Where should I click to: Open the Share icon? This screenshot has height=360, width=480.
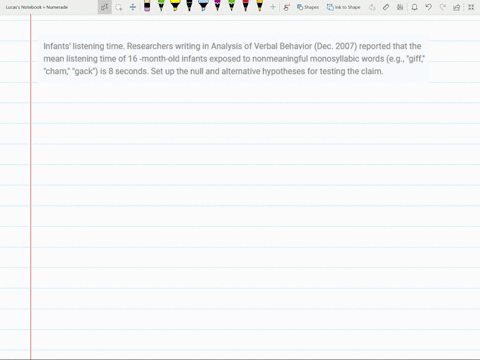click(457, 7)
